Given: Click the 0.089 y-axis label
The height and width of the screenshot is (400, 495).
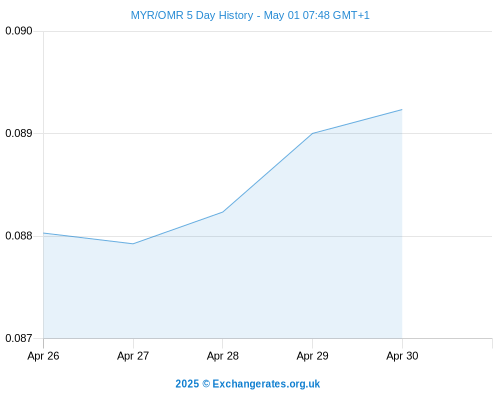Looking at the screenshot, I should click(19, 133).
